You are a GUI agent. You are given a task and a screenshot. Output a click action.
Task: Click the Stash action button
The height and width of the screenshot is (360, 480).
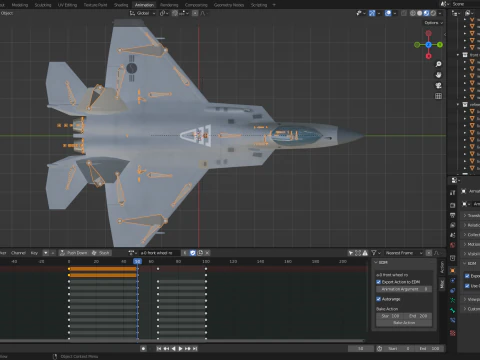[x=101, y=253]
